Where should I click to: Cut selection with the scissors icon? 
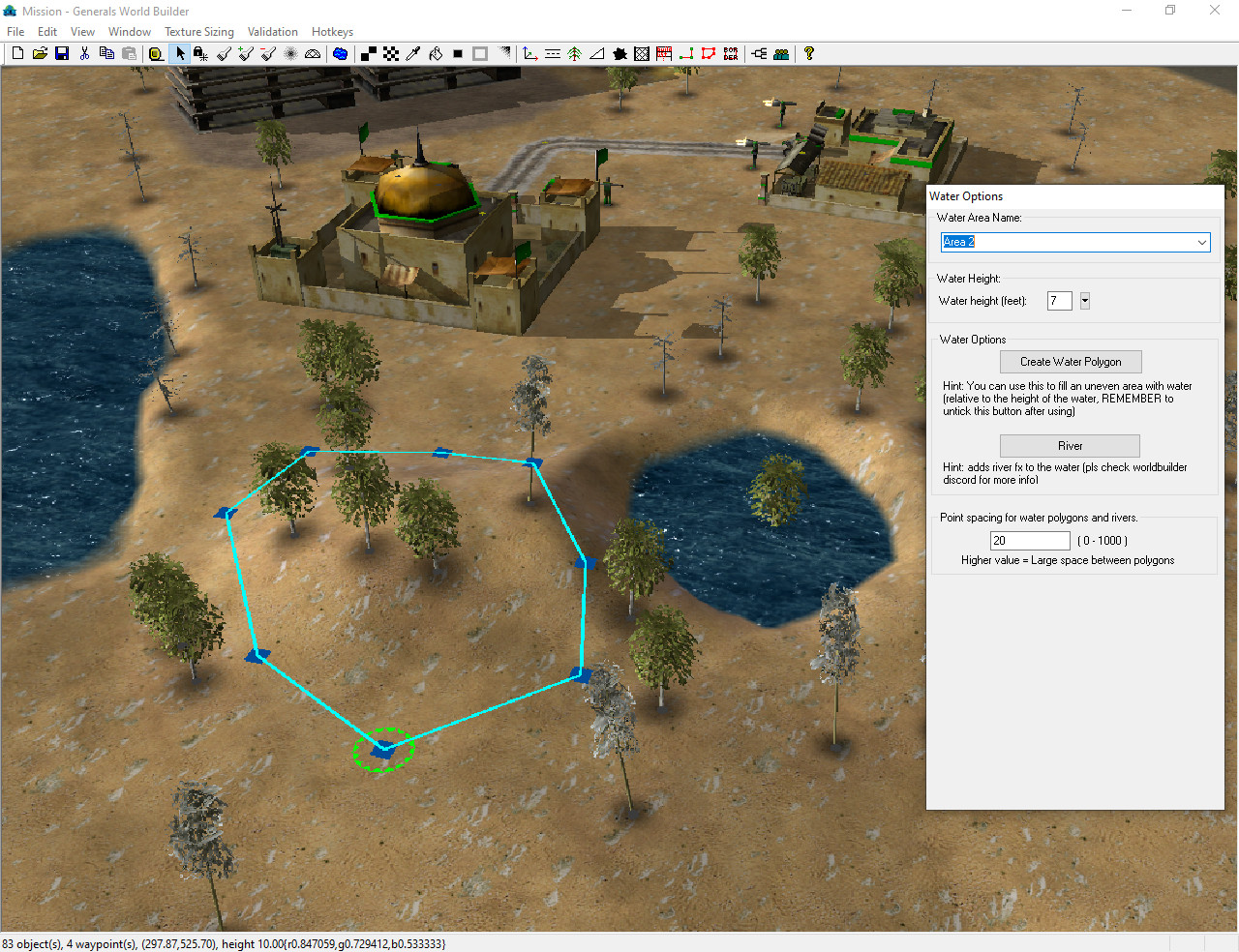coord(84,53)
